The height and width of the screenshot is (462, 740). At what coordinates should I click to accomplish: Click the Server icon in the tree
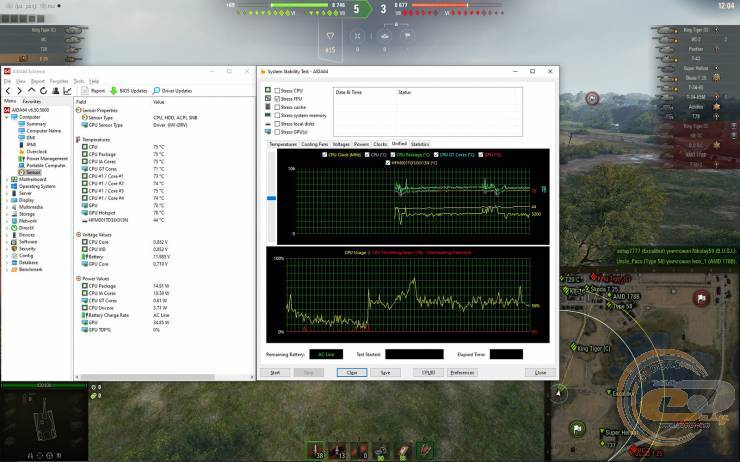click(x=14, y=193)
